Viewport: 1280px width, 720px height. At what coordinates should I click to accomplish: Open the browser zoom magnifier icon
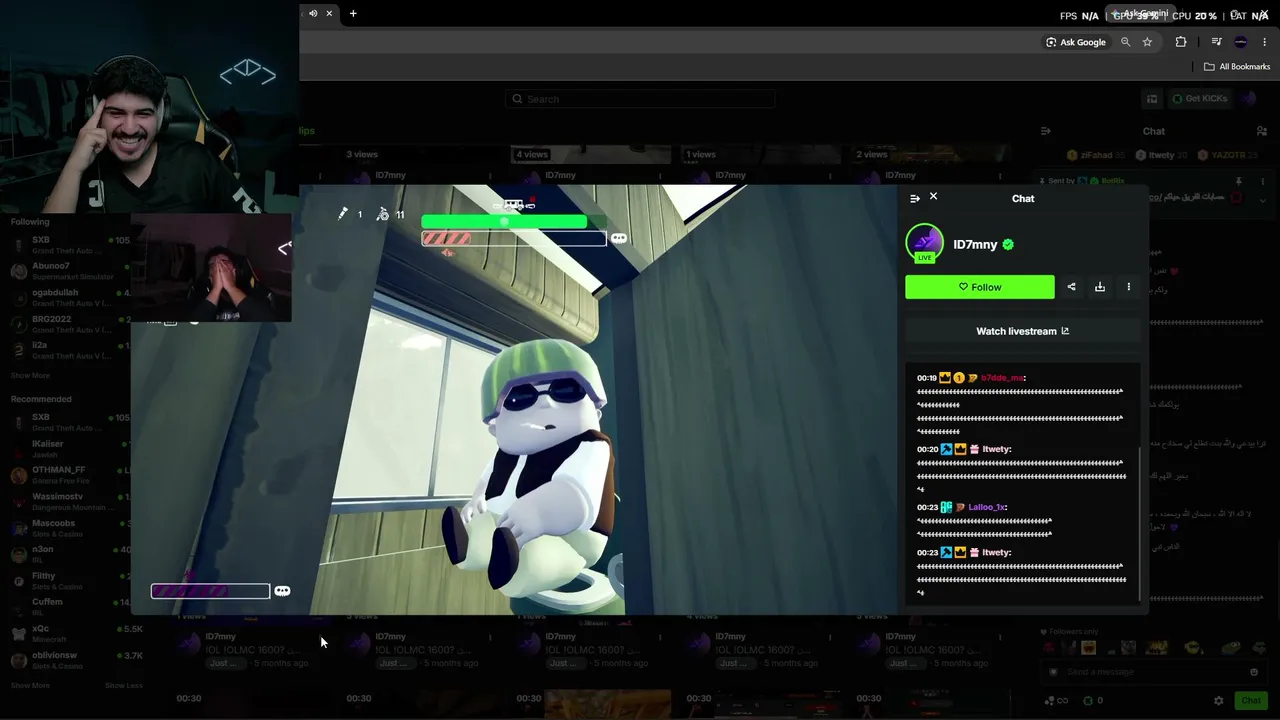(1126, 42)
